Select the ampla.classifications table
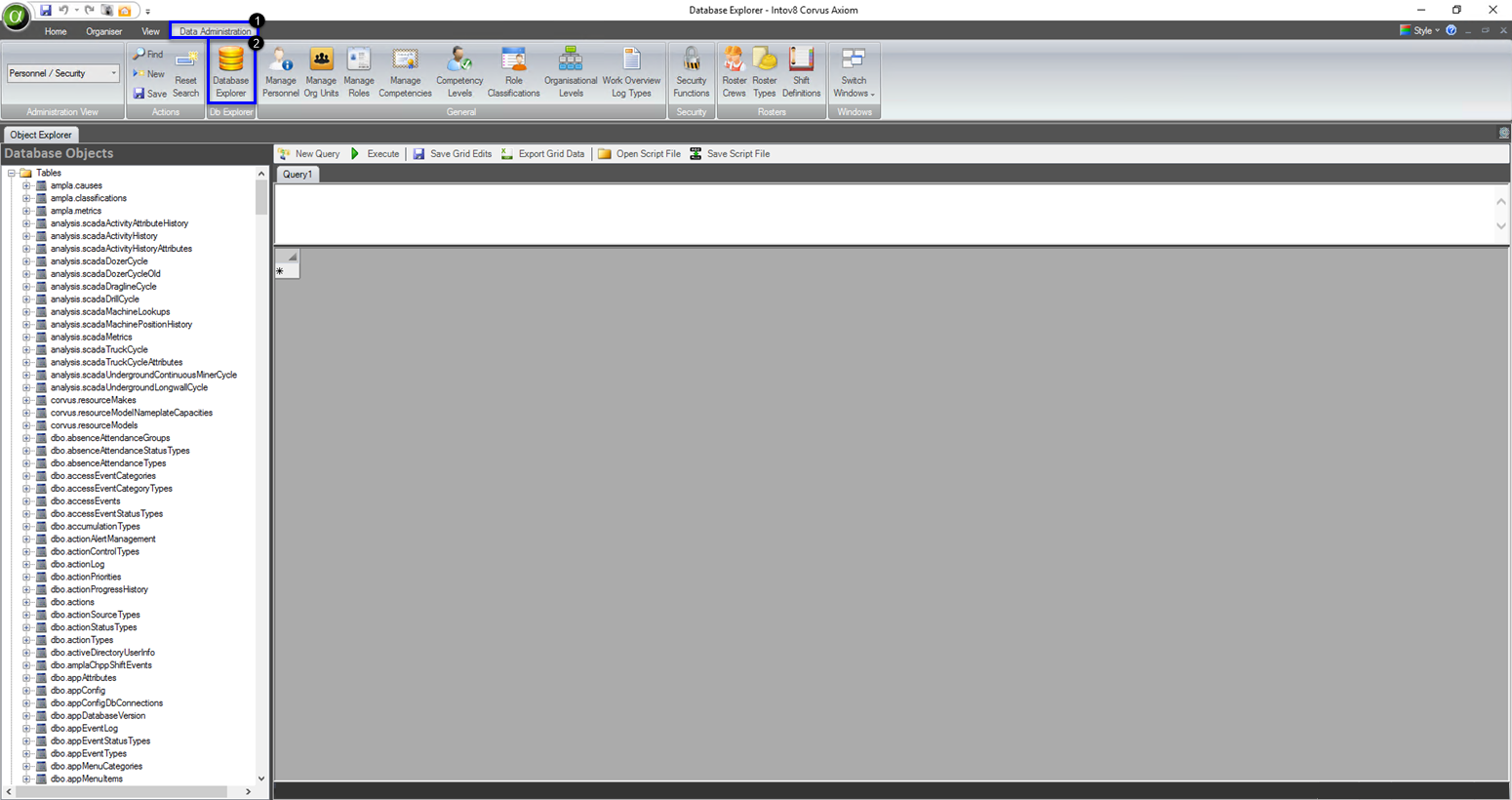The width and height of the screenshot is (1512, 800). coord(89,198)
